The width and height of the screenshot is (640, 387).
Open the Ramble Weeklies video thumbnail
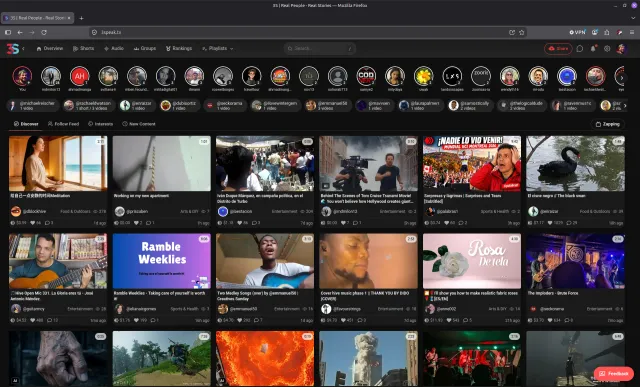click(x=162, y=261)
